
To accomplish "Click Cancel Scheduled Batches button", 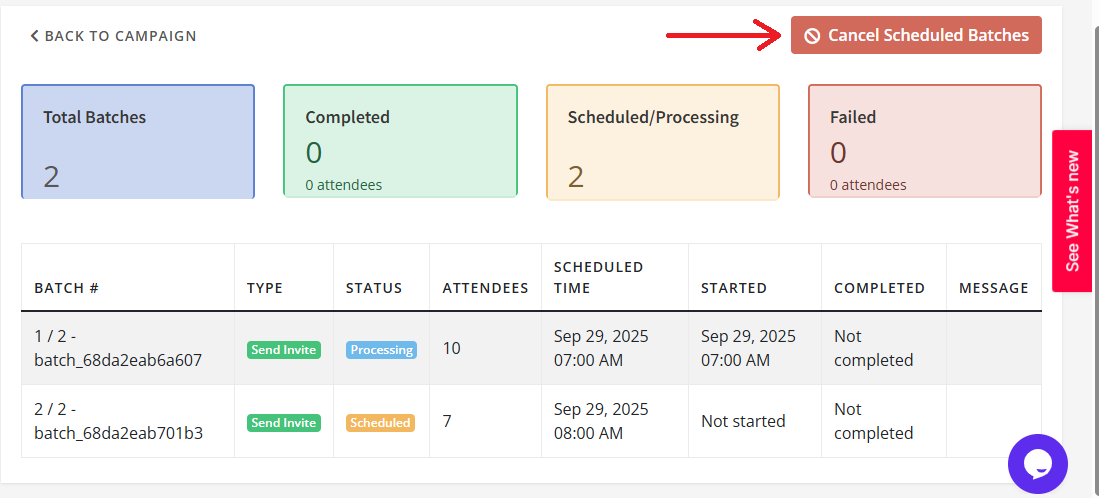I will pos(916,35).
